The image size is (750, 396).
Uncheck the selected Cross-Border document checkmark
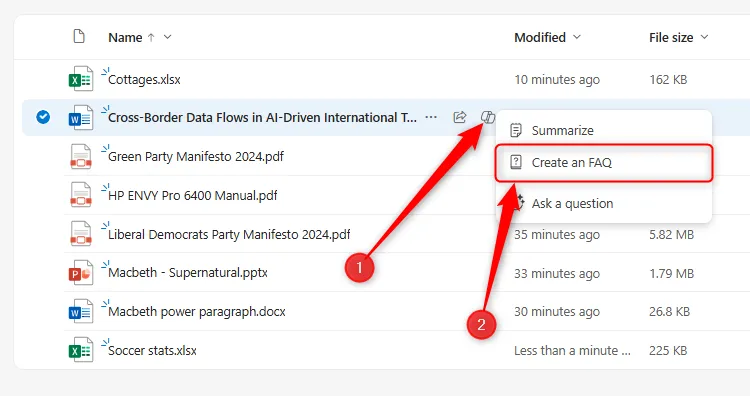point(43,117)
